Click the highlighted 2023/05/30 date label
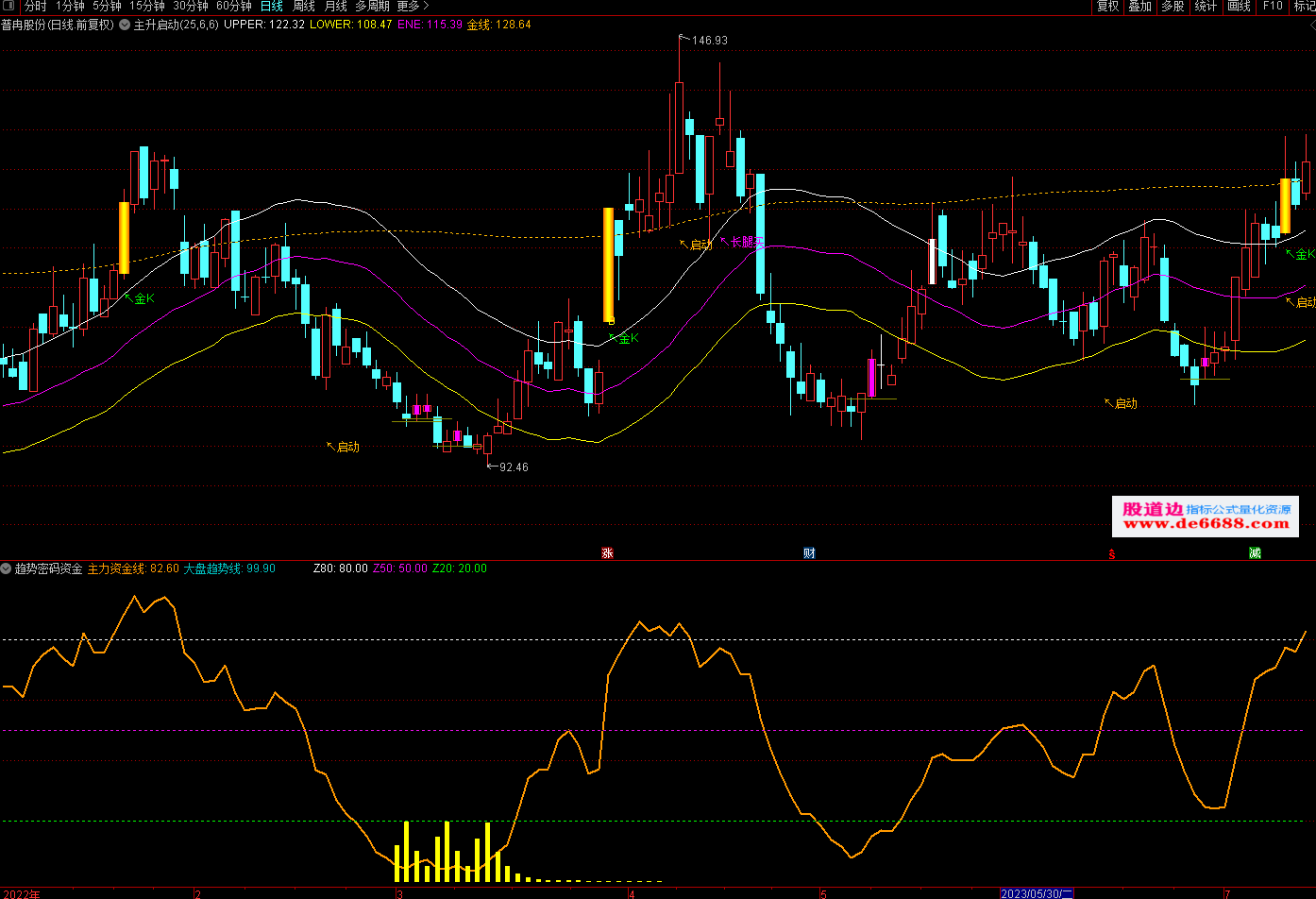Image resolution: width=1316 pixels, height=899 pixels. 1037,892
